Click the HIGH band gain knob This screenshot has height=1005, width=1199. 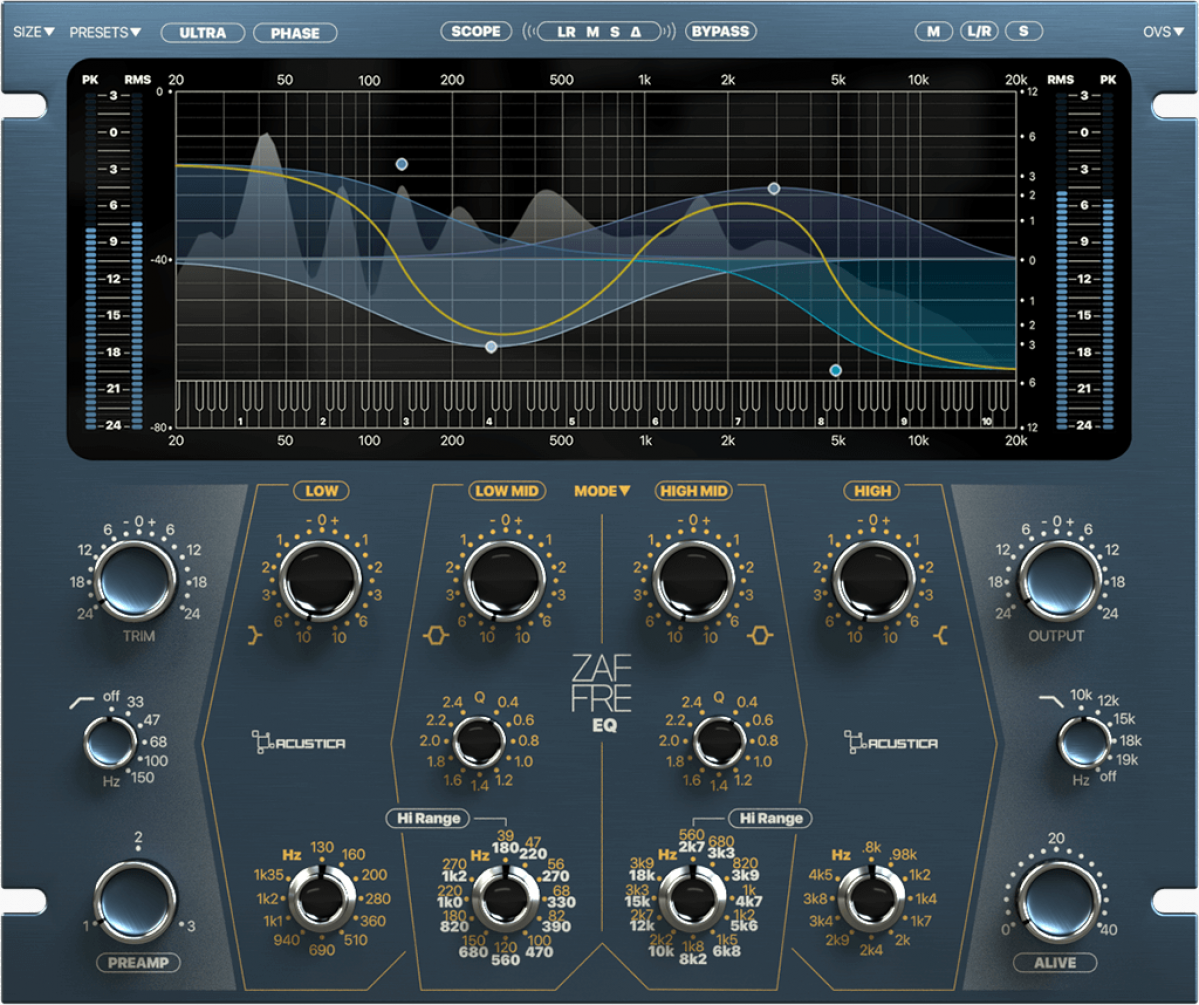pyautogui.click(x=872, y=580)
